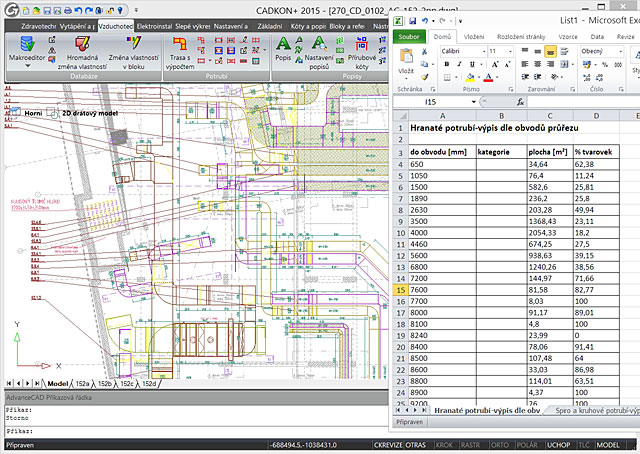Image resolution: width=640 pixels, height=454 pixels.
Task: Expand the Obecný number format dropdown
Action: pyautogui.click(x=620, y=51)
